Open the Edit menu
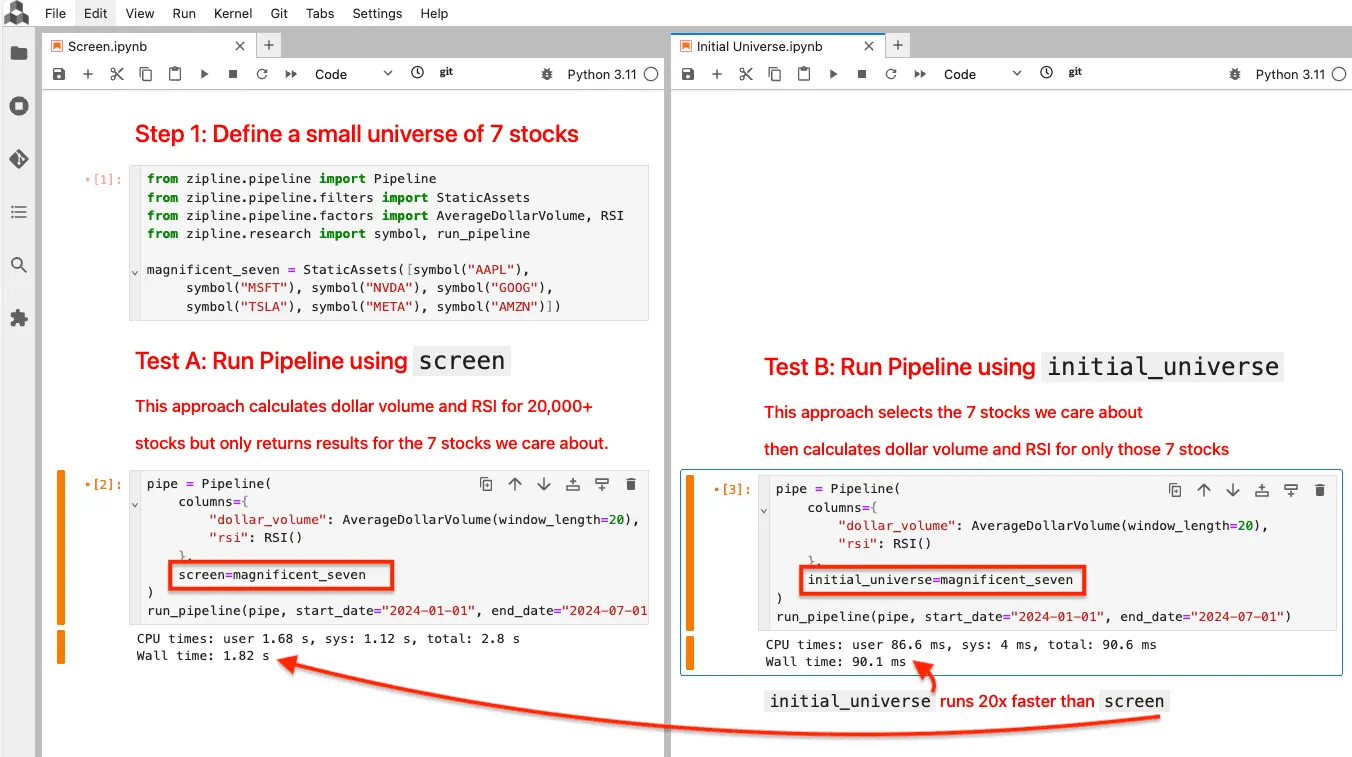1352x757 pixels. click(96, 14)
